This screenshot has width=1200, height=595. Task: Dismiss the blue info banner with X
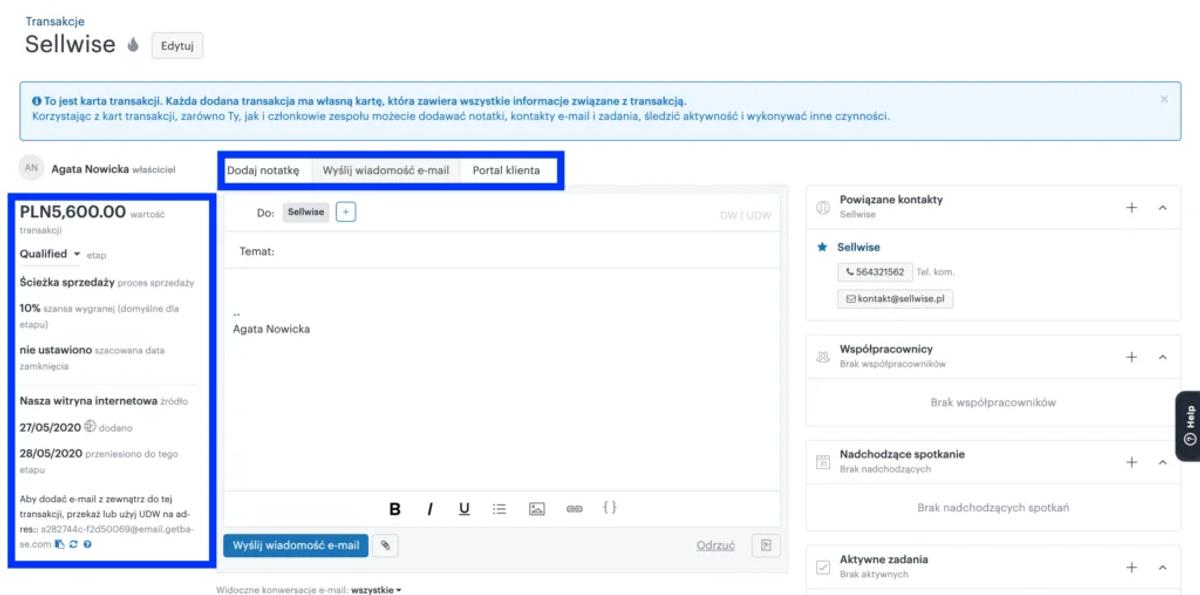click(1164, 100)
